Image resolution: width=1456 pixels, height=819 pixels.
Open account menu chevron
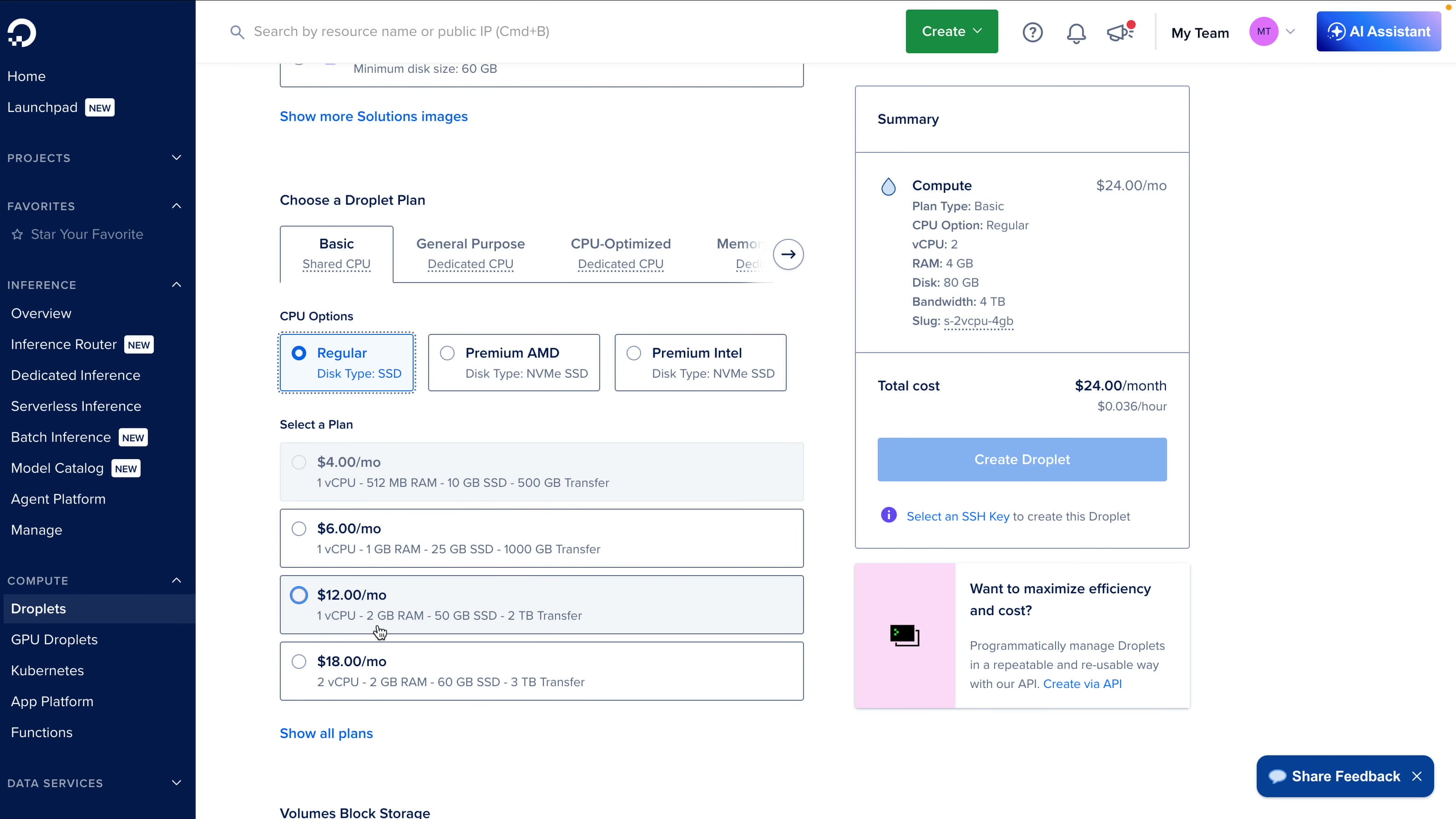(1290, 32)
